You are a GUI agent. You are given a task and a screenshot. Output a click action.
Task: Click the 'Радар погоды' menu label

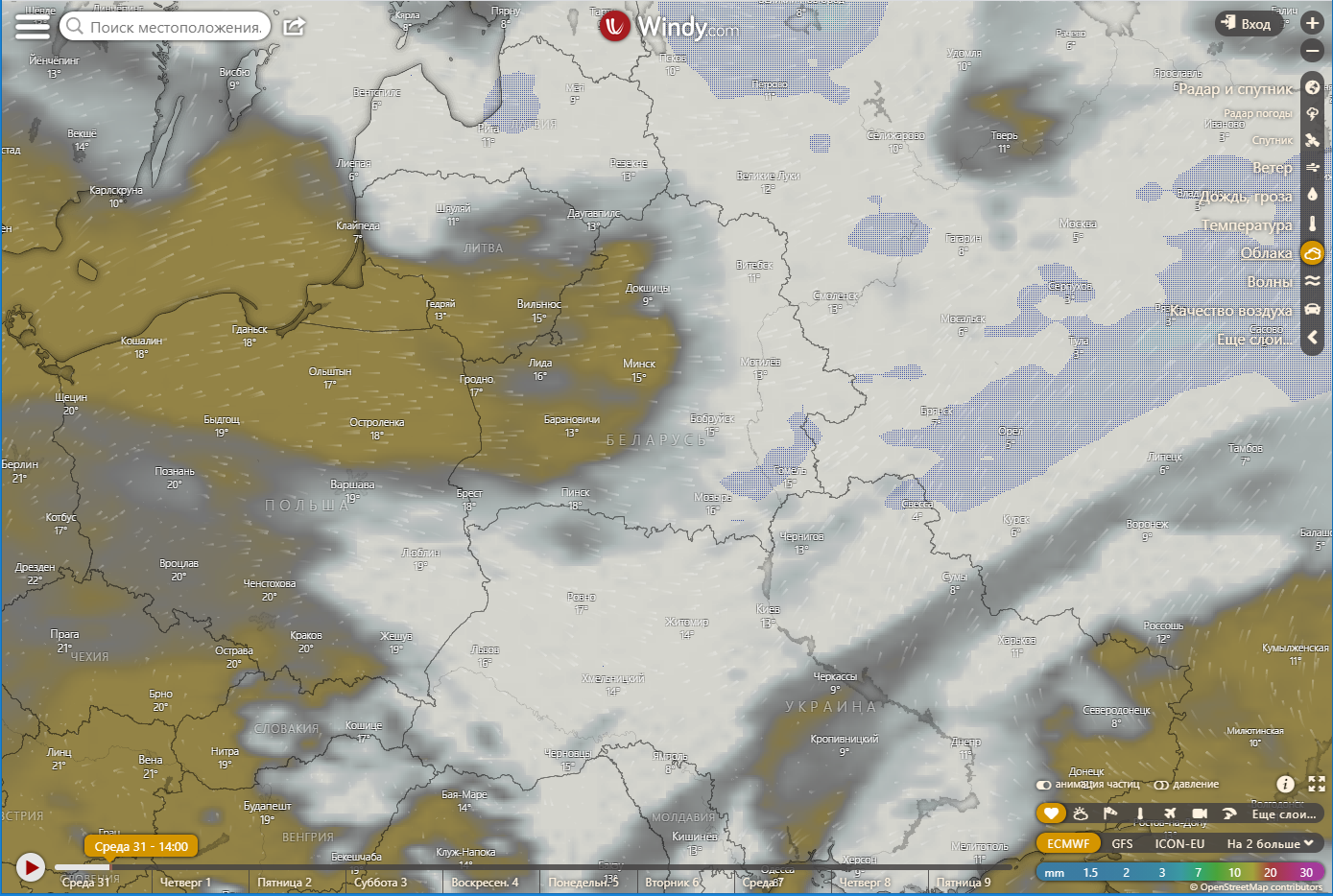click(x=1257, y=113)
